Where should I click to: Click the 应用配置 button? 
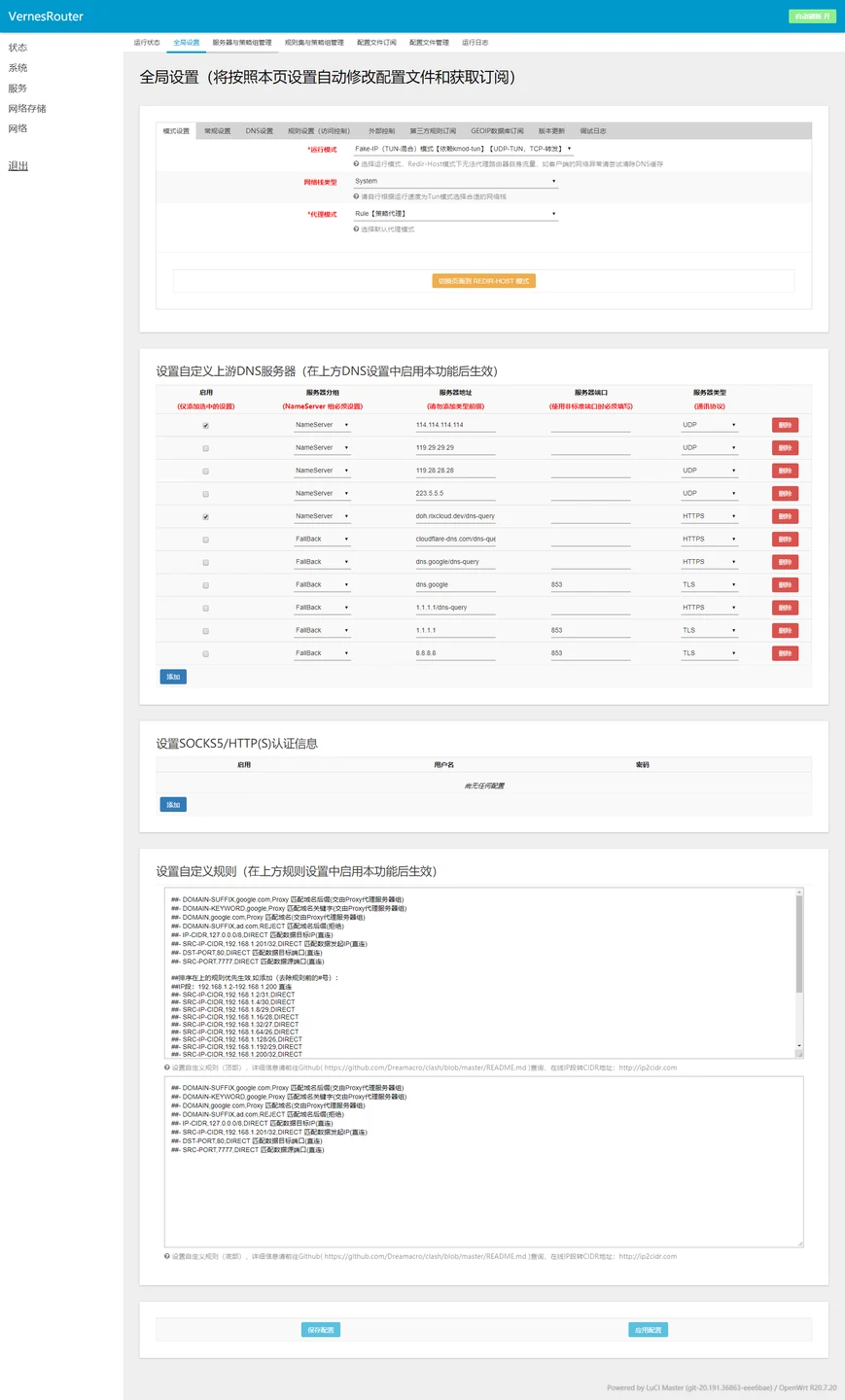click(x=648, y=1330)
